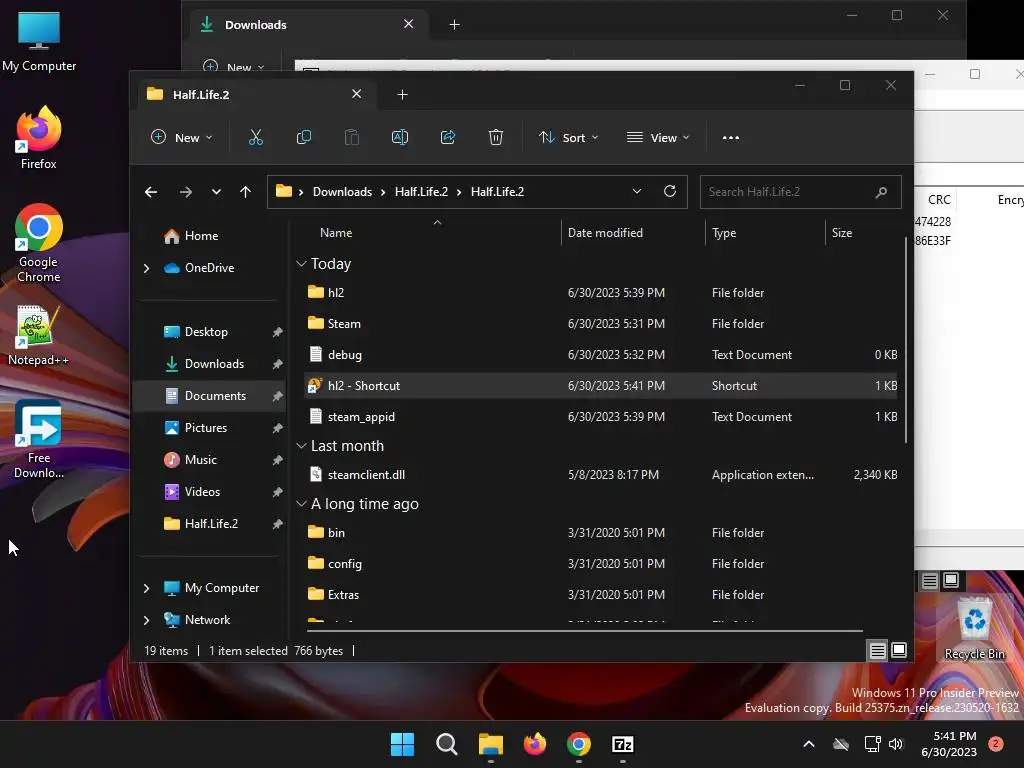Show hidden tray icons chevron
The width and height of the screenshot is (1024, 768).
[808, 744]
